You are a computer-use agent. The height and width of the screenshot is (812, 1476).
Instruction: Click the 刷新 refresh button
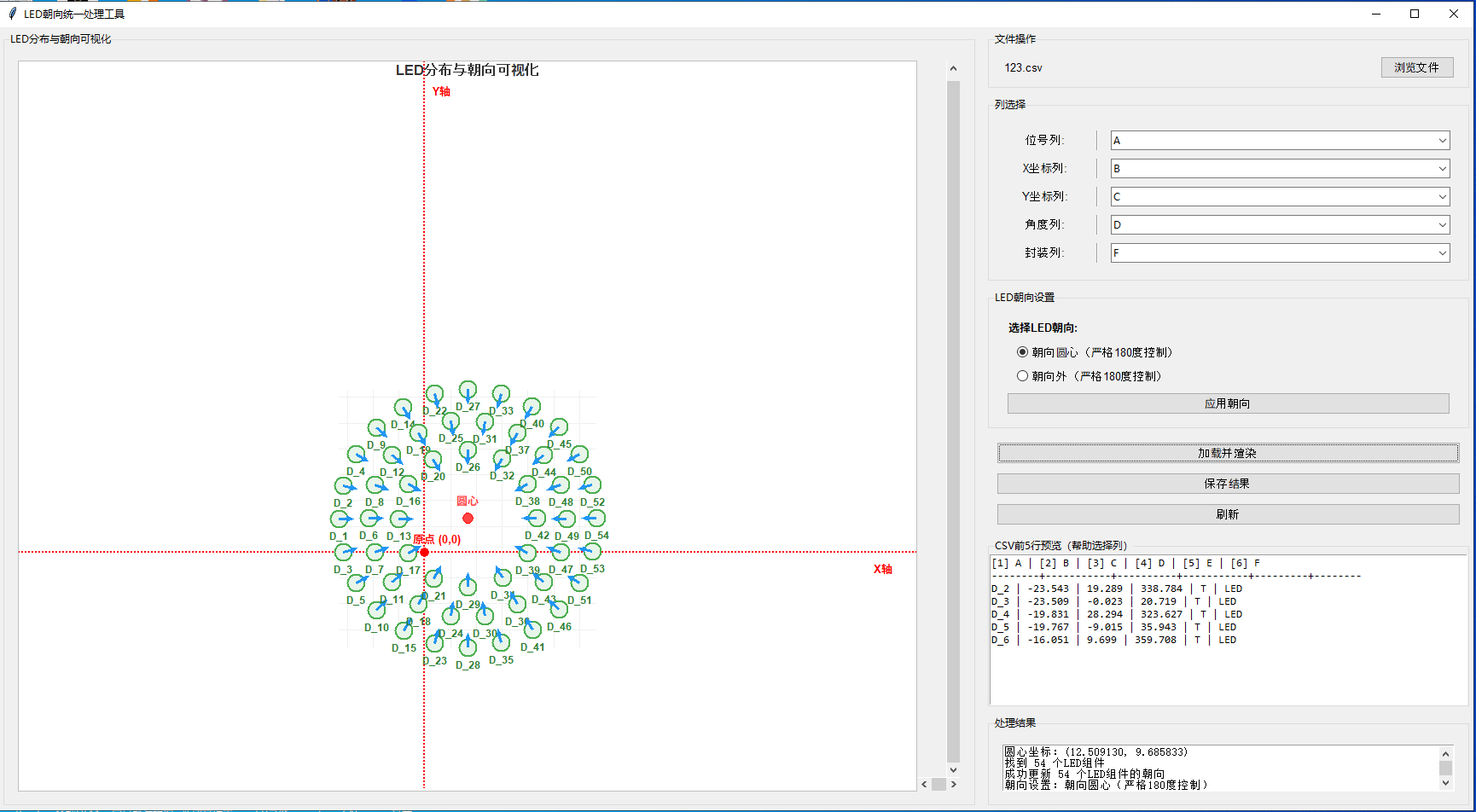tap(1228, 514)
